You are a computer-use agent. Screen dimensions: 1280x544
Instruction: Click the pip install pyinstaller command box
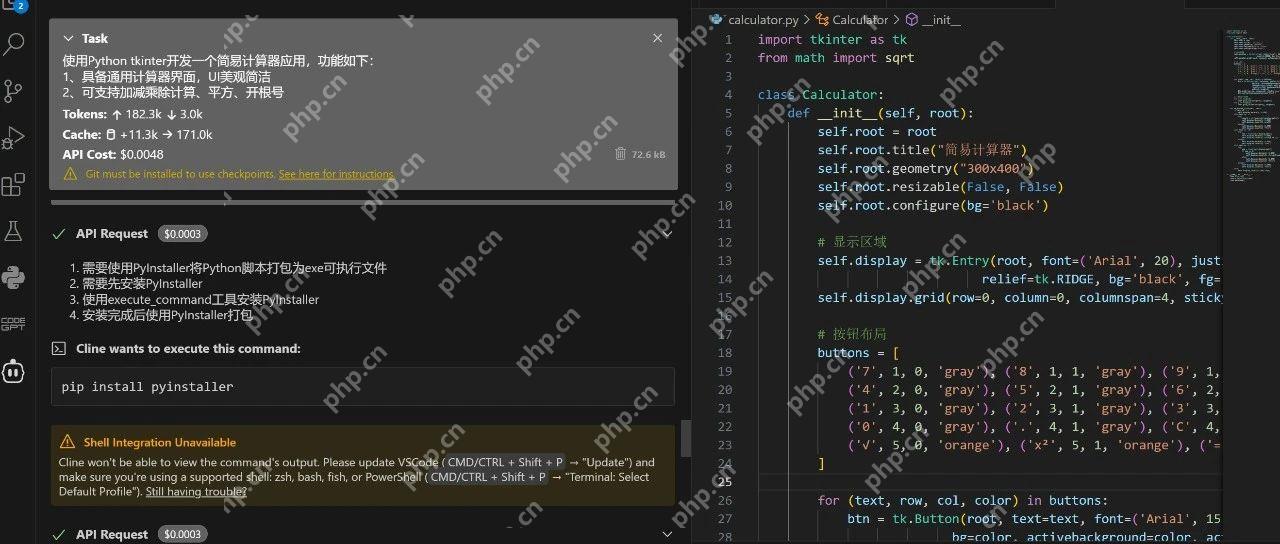tap(363, 386)
